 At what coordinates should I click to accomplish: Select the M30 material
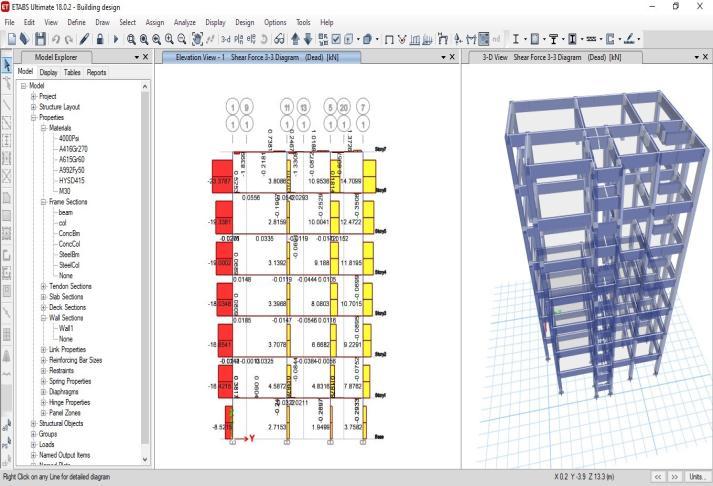65,191
